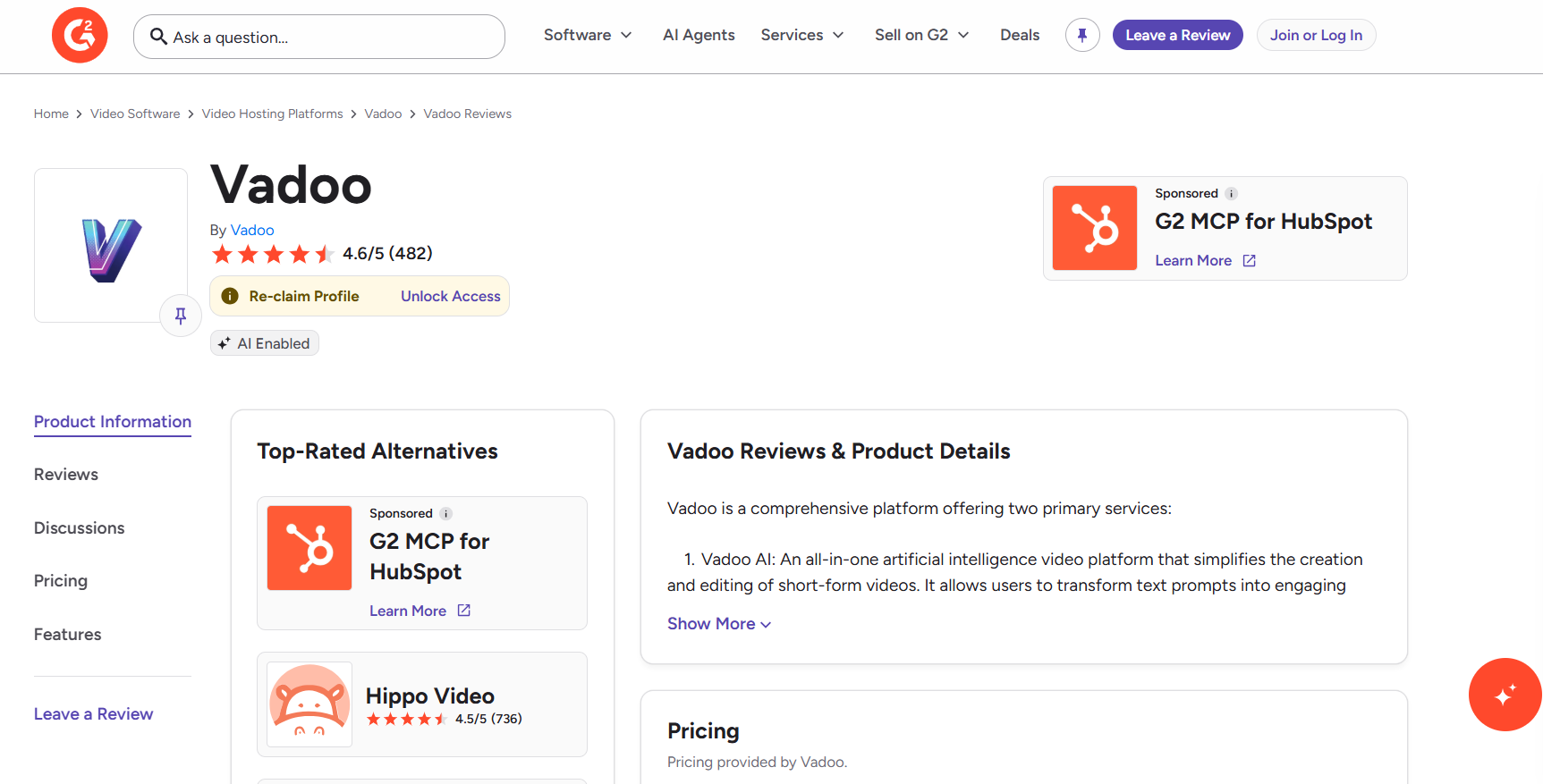Screen dimensions: 1543x784
Task: Click HubSpot logo in Top-Rated Alternatives
Action: coord(309,548)
